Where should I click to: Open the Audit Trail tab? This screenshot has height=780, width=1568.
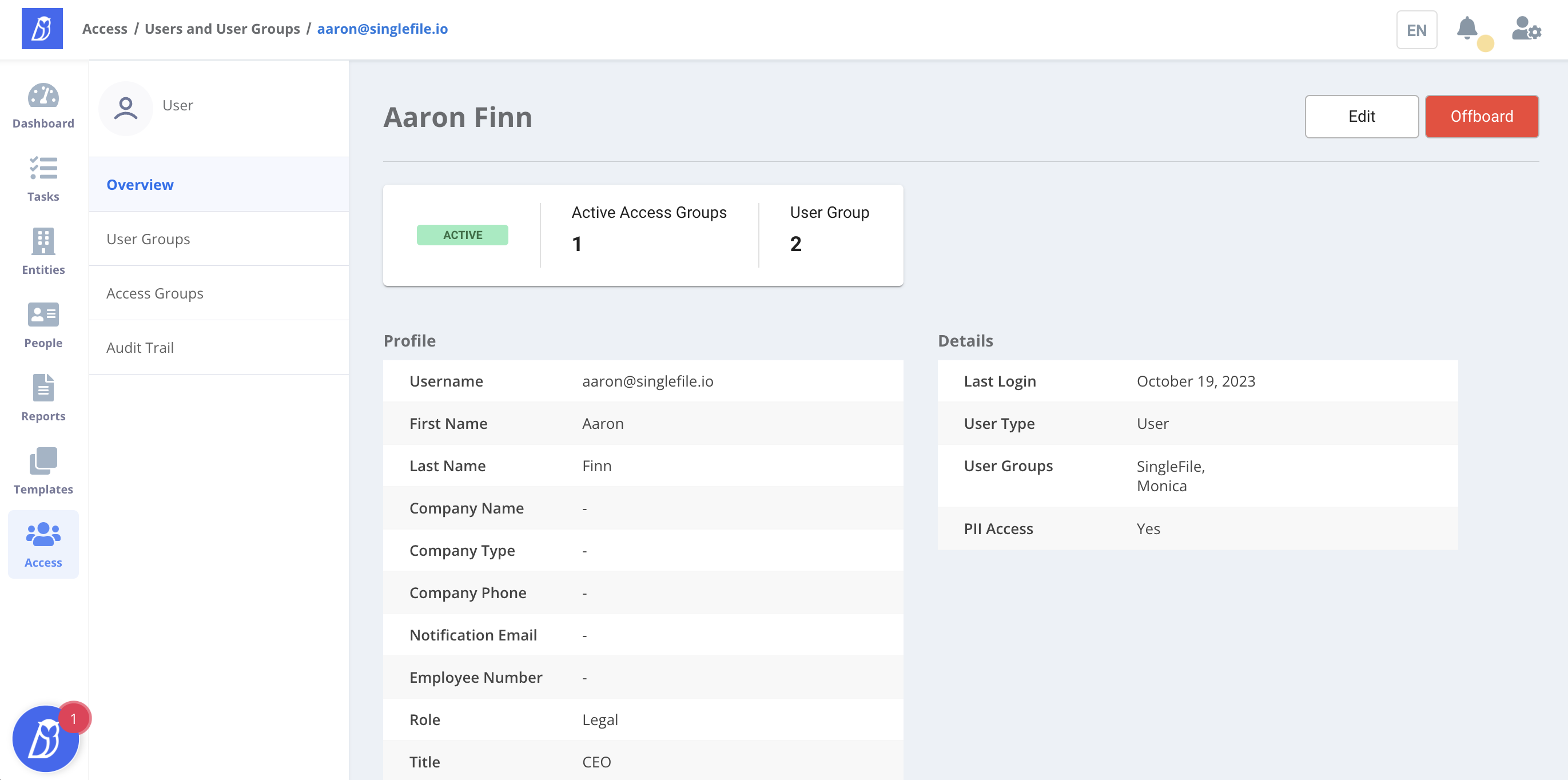pos(140,347)
